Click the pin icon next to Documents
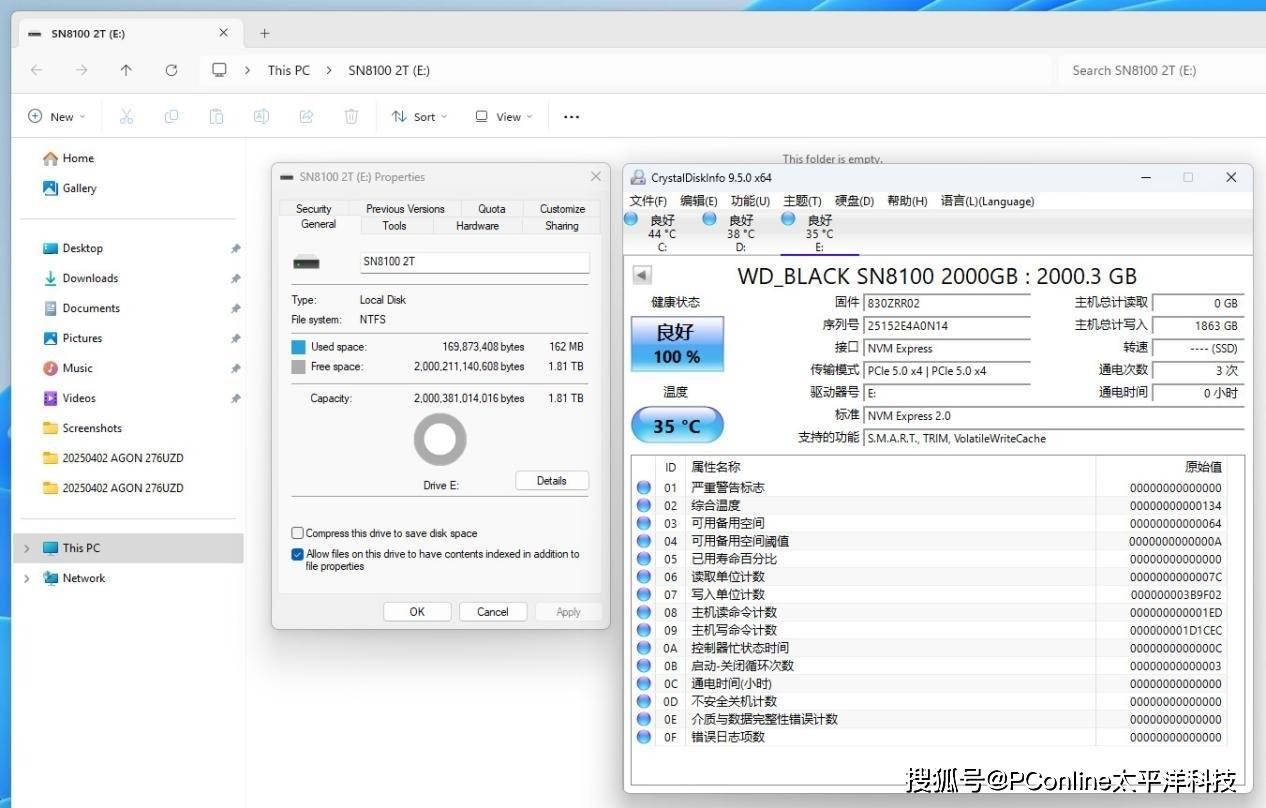Image resolution: width=1266 pixels, height=808 pixels. 235,308
